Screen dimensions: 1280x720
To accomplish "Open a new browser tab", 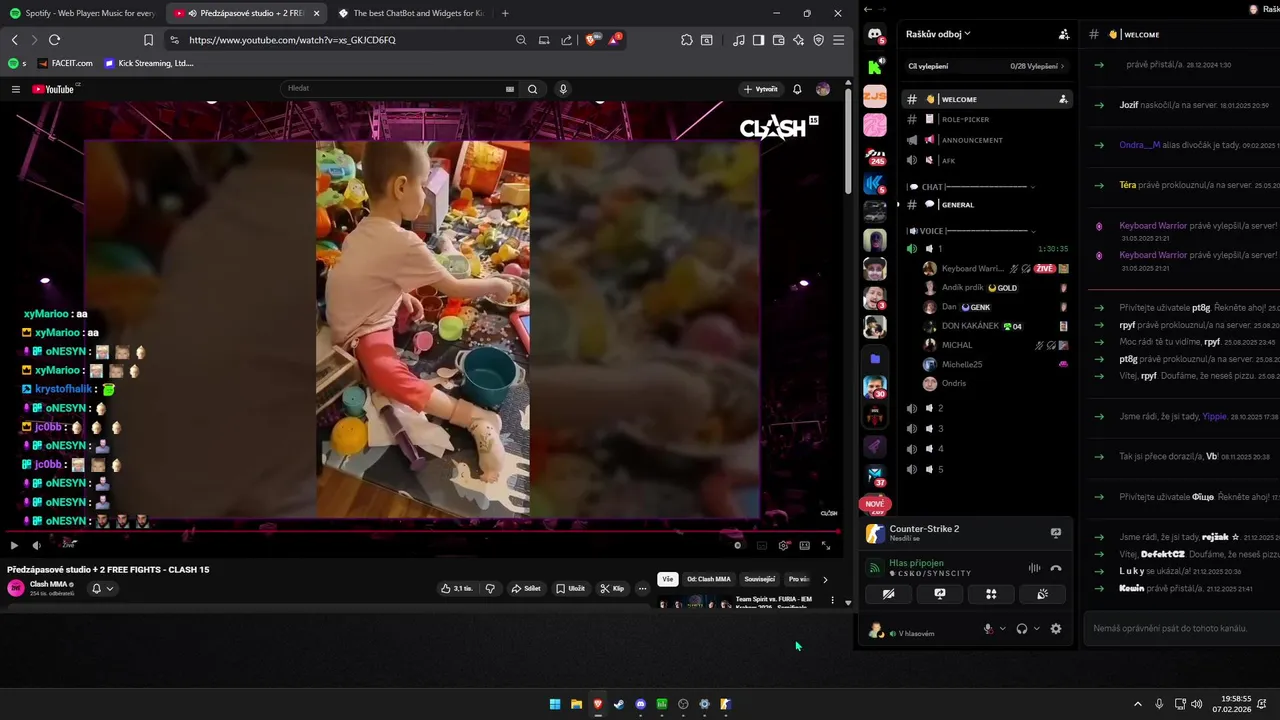I will (505, 13).
